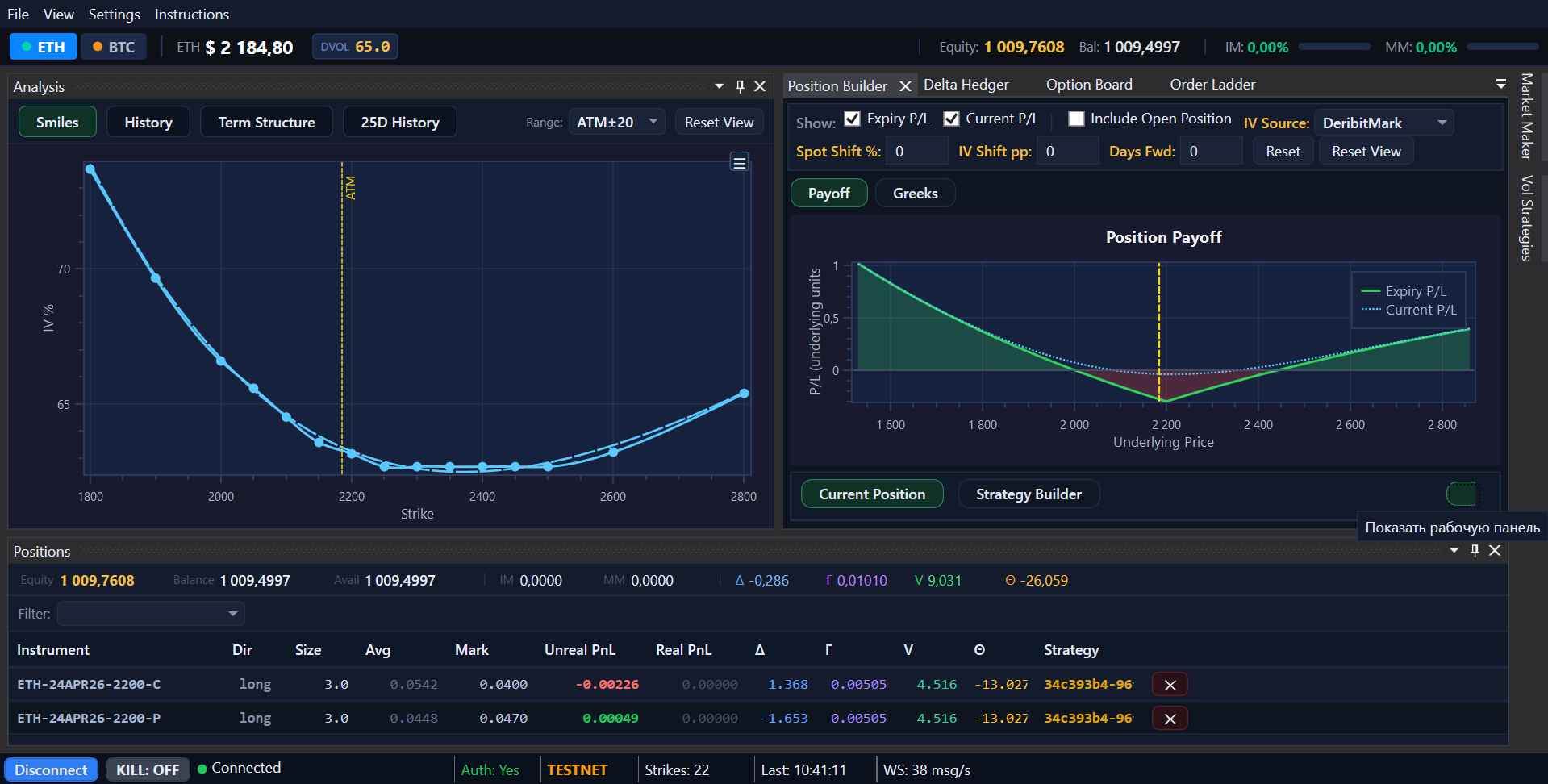
Task: Uncheck the Expiry P/L checkbox
Action: [x=852, y=119]
